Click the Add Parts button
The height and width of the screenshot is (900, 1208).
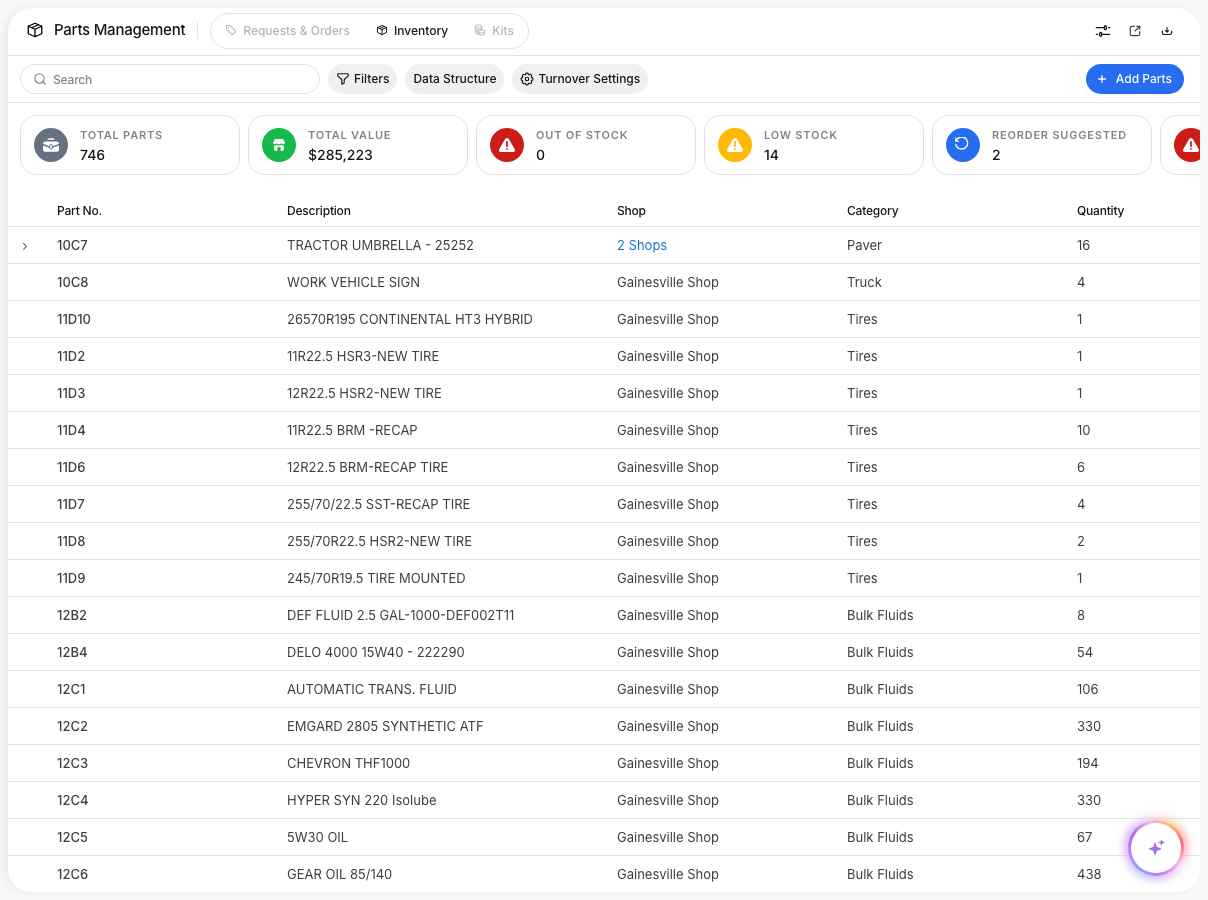[x=1135, y=79]
